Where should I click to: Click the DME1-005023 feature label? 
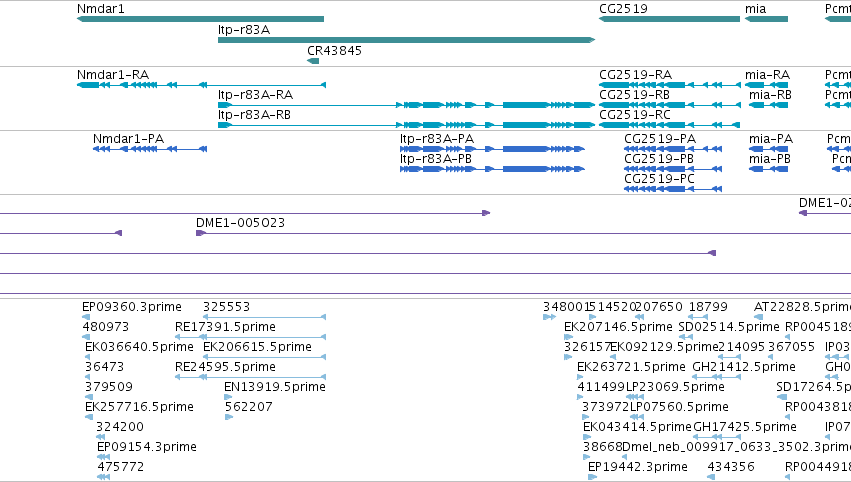240,223
